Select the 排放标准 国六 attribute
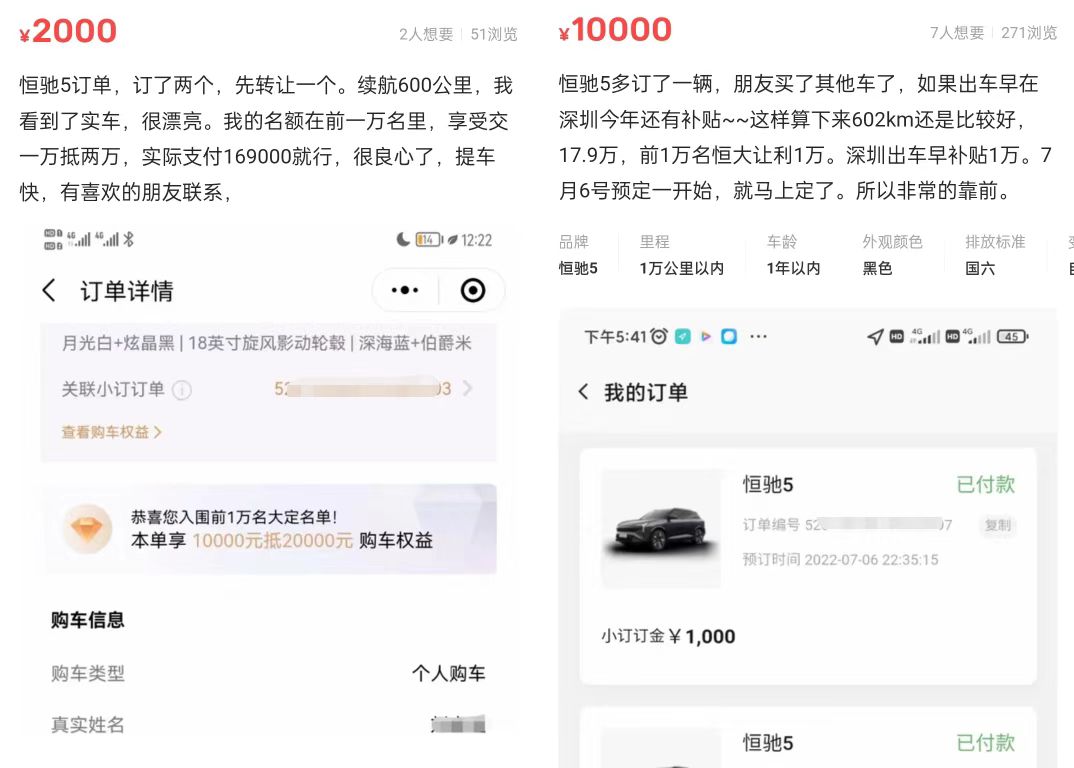This screenshot has height=768, width=1074. 995,255
